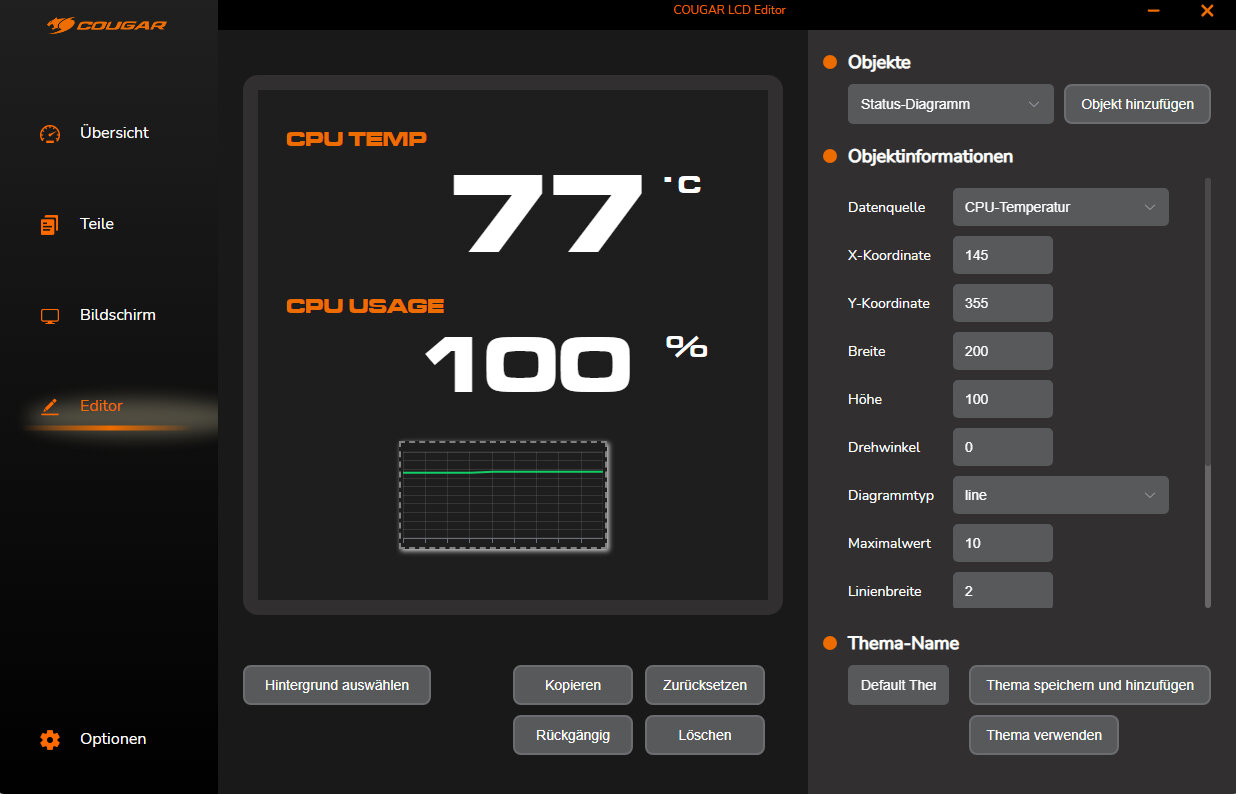
Task: Click the Teile documents icon
Action: [50, 225]
